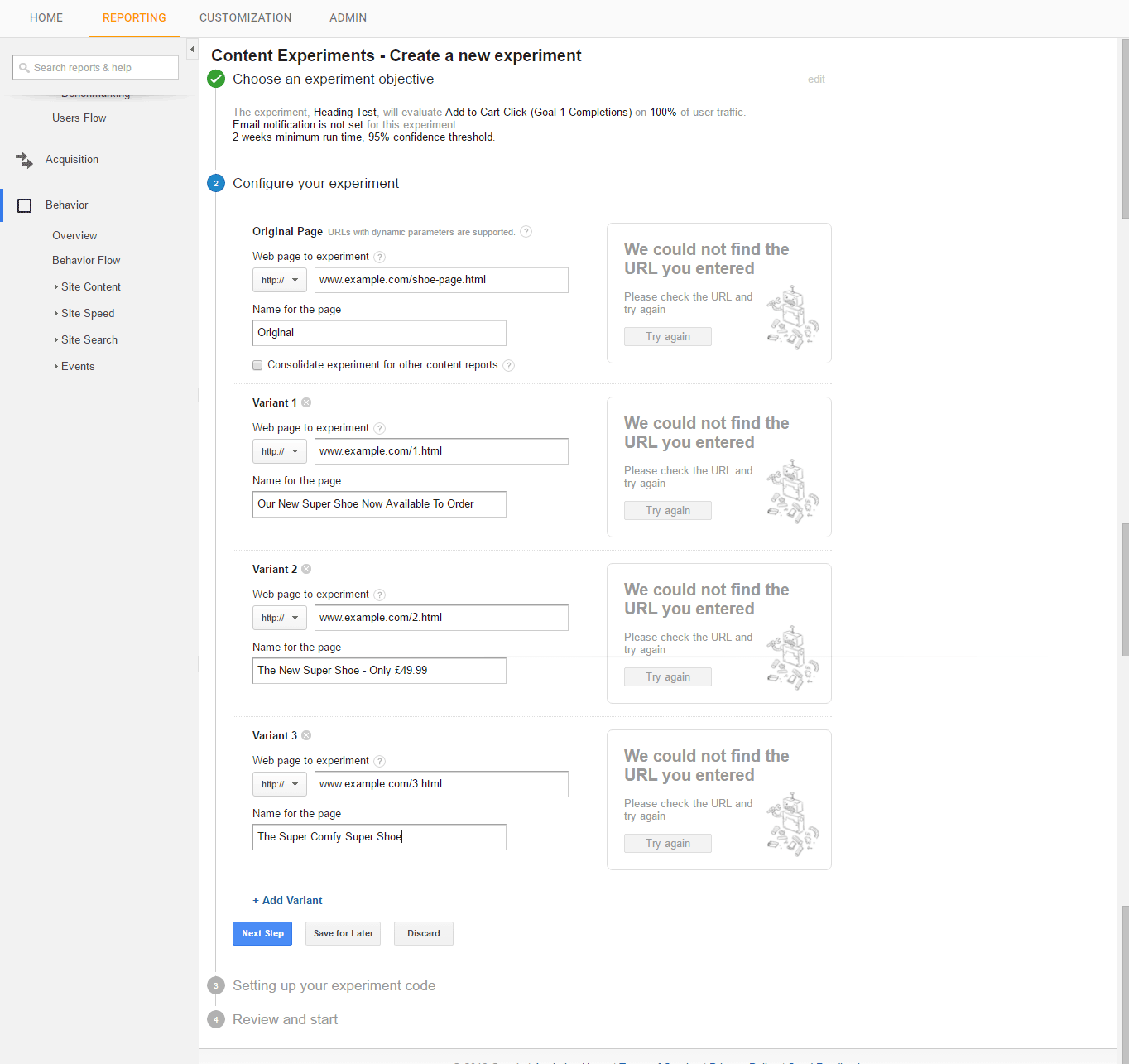Click the Next Step button
The width and height of the screenshot is (1129, 1064).
click(262, 933)
